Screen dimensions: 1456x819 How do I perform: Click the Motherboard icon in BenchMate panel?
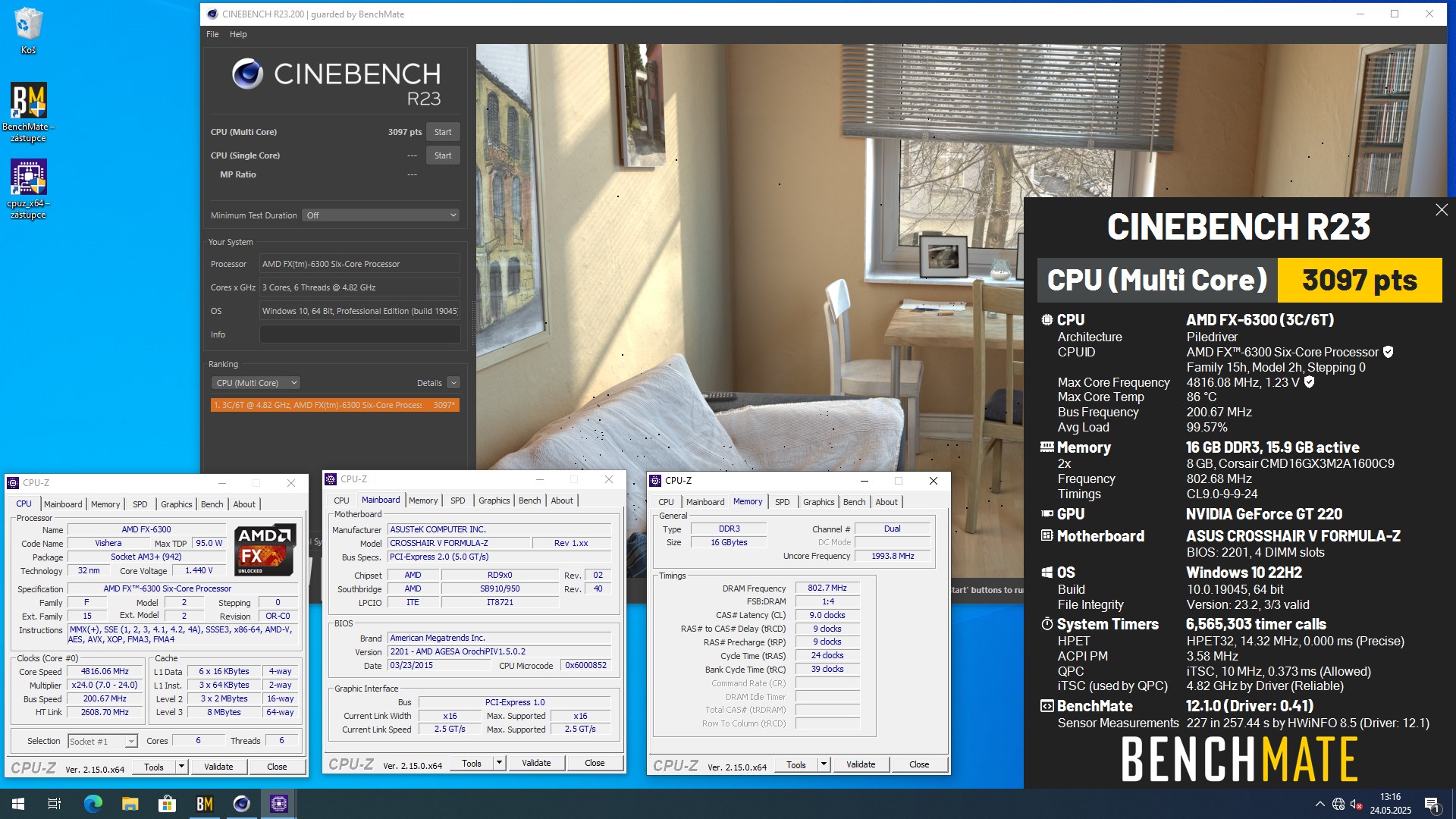coord(1046,536)
